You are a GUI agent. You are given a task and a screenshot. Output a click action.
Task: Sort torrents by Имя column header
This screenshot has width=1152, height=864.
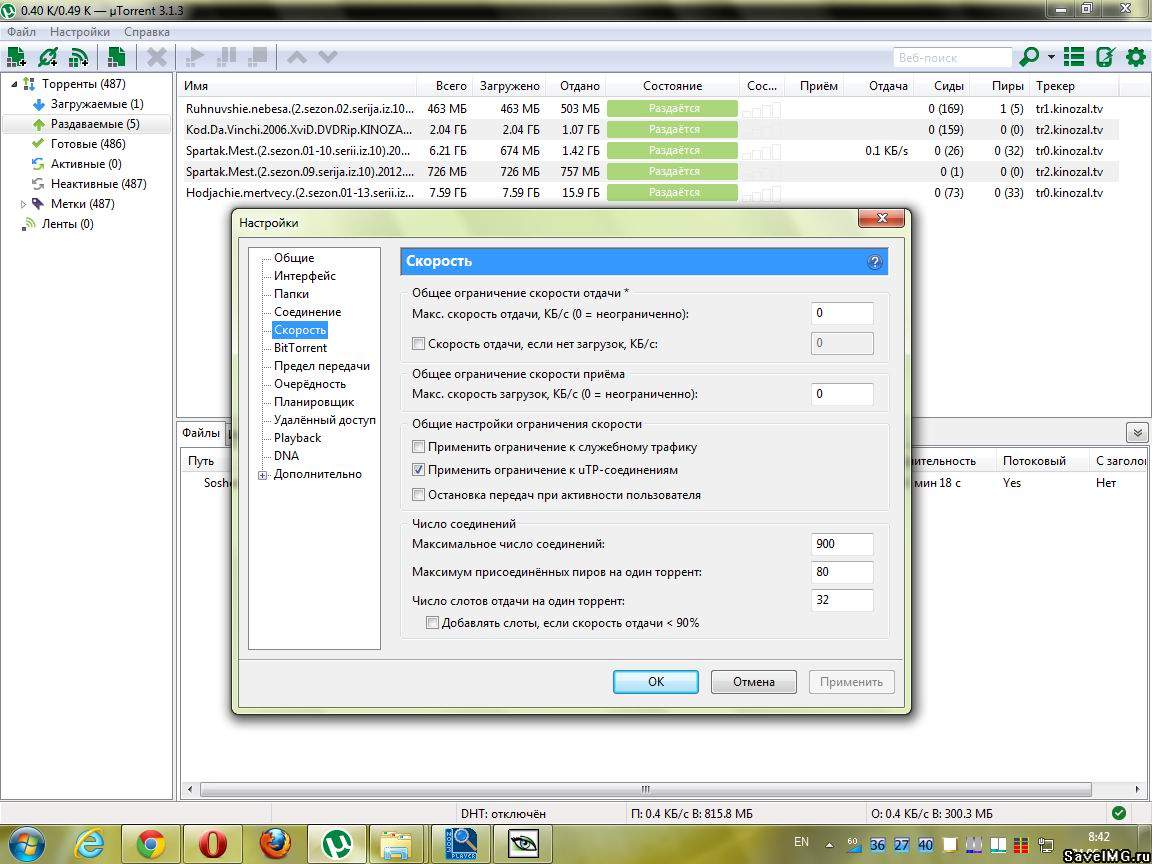(x=297, y=86)
